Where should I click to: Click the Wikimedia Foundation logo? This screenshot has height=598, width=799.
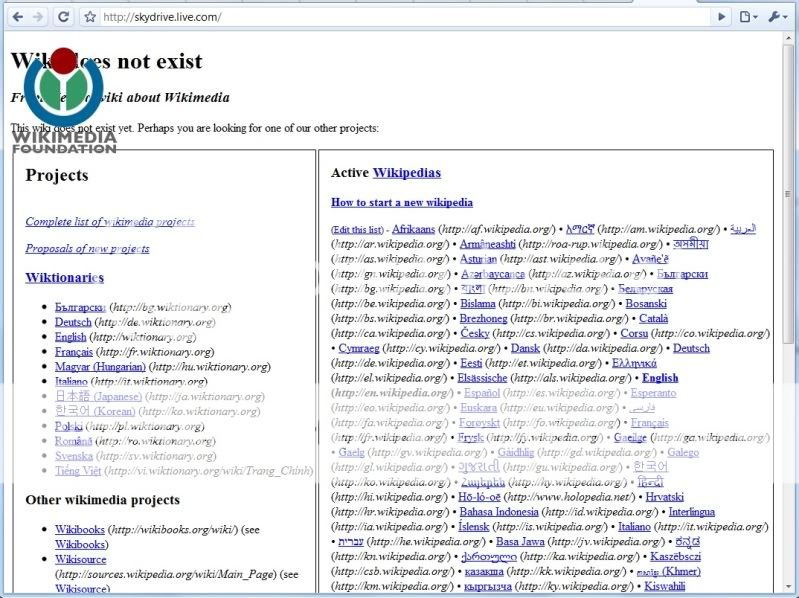[63, 102]
